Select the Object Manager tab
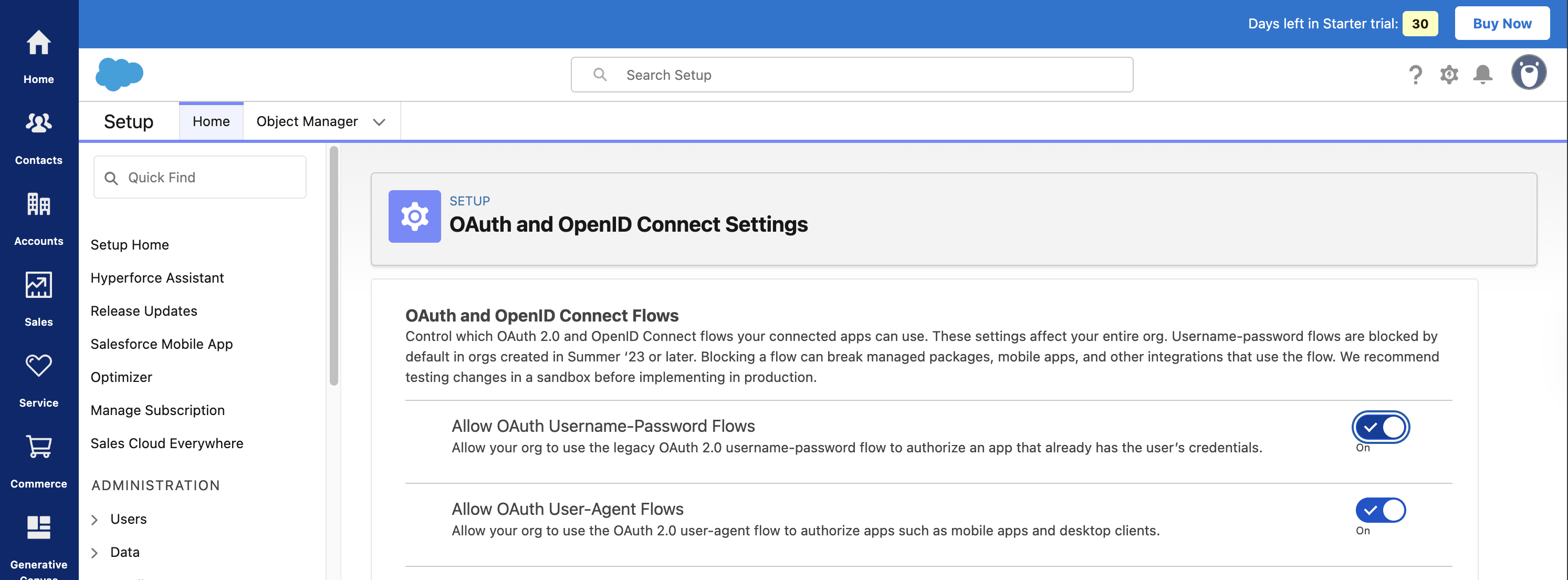 tap(307, 121)
